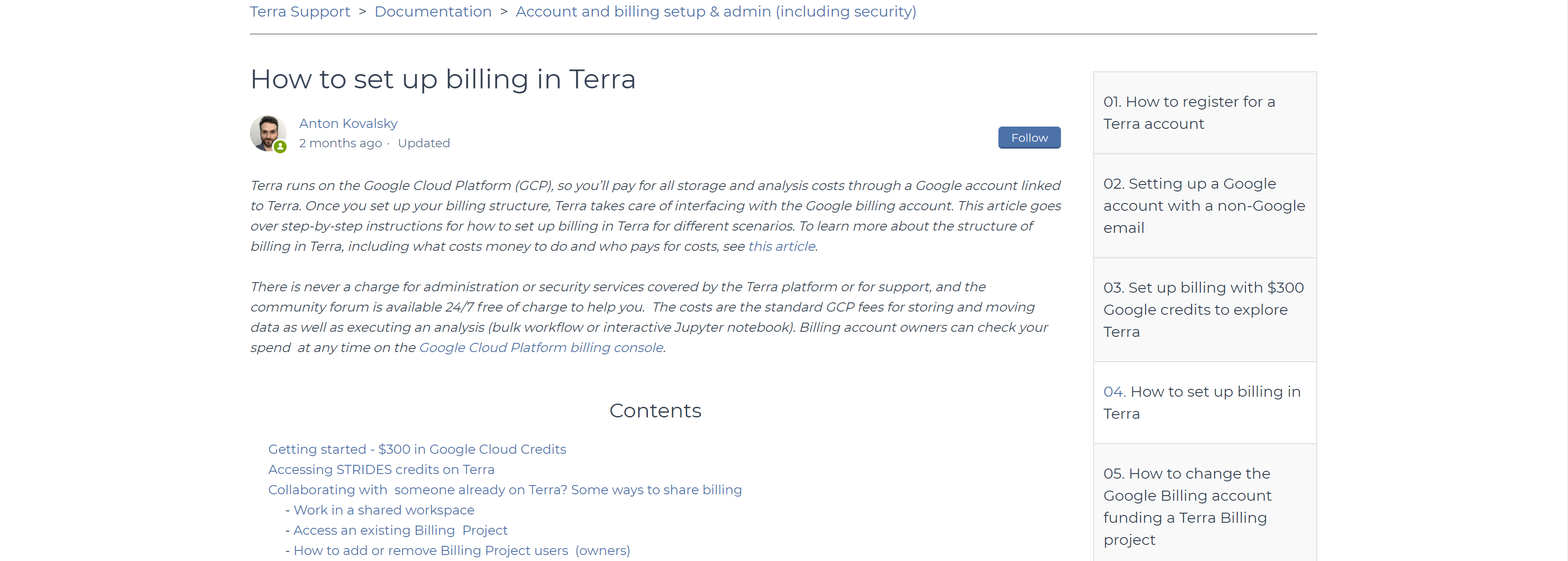This screenshot has height=561, width=1568.
Task: Select sidebar item '02. Setting up a Google account'
Action: [1204, 205]
